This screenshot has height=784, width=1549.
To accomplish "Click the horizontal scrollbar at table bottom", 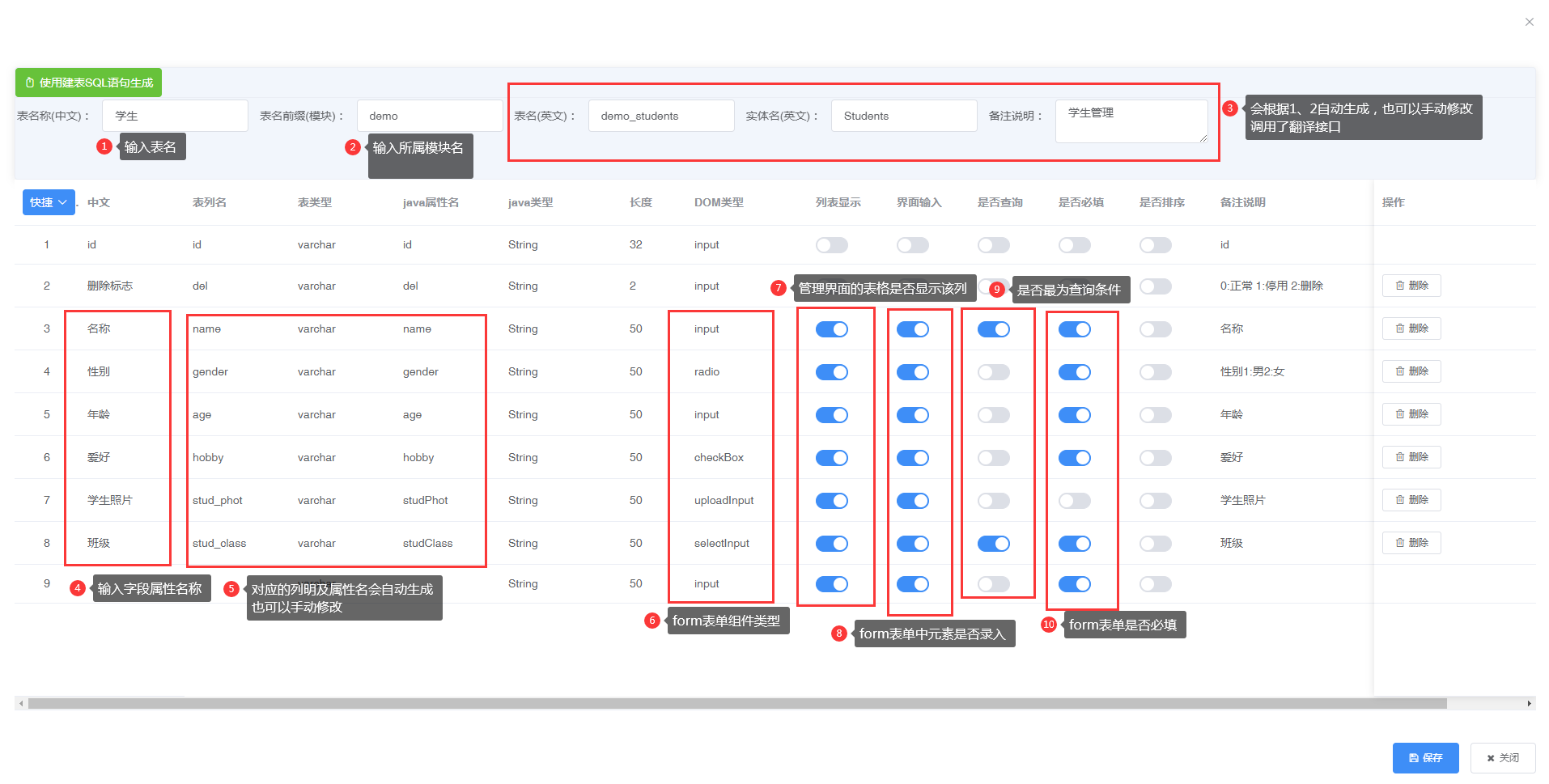I will tap(737, 704).
